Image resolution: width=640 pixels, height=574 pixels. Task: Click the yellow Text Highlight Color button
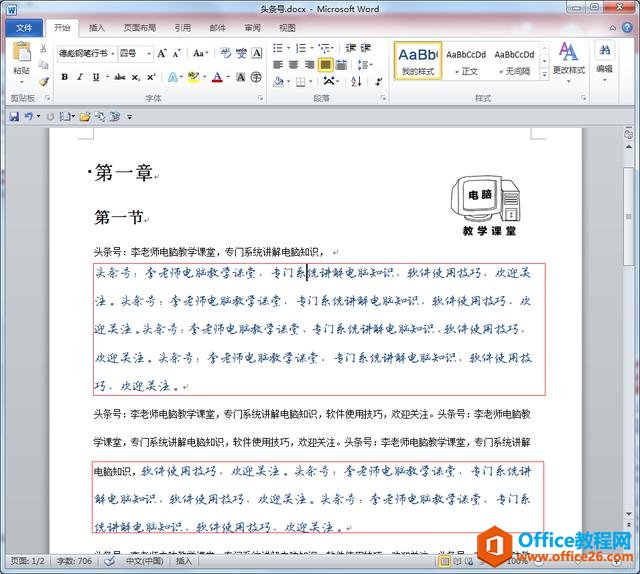pyautogui.click(x=193, y=77)
